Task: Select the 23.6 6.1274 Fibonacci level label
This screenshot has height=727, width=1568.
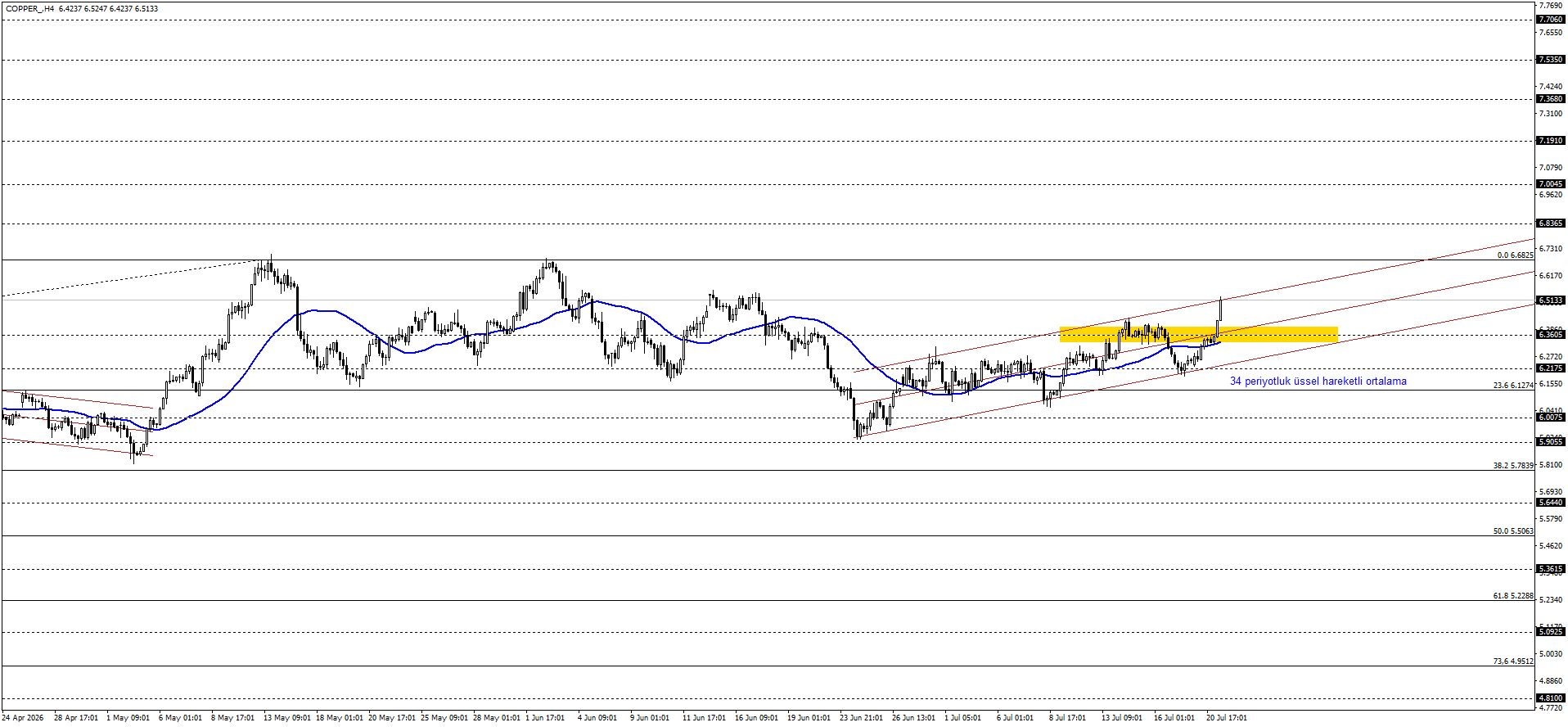Action: [x=1513, y=386]
